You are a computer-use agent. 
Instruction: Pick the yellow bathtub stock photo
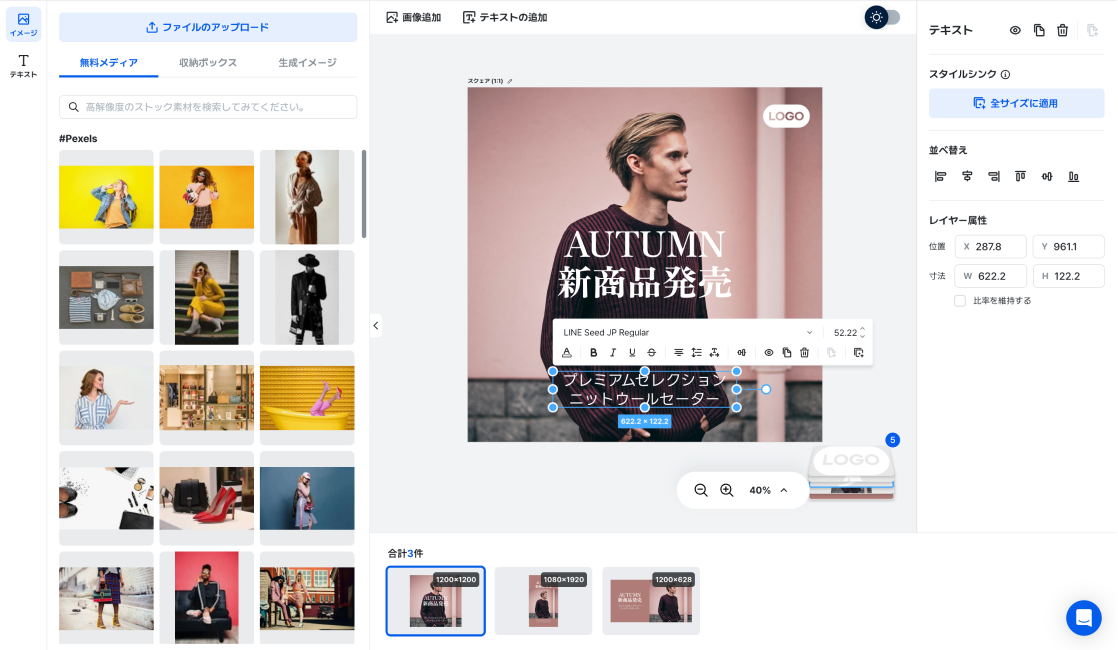click(307, 398)
